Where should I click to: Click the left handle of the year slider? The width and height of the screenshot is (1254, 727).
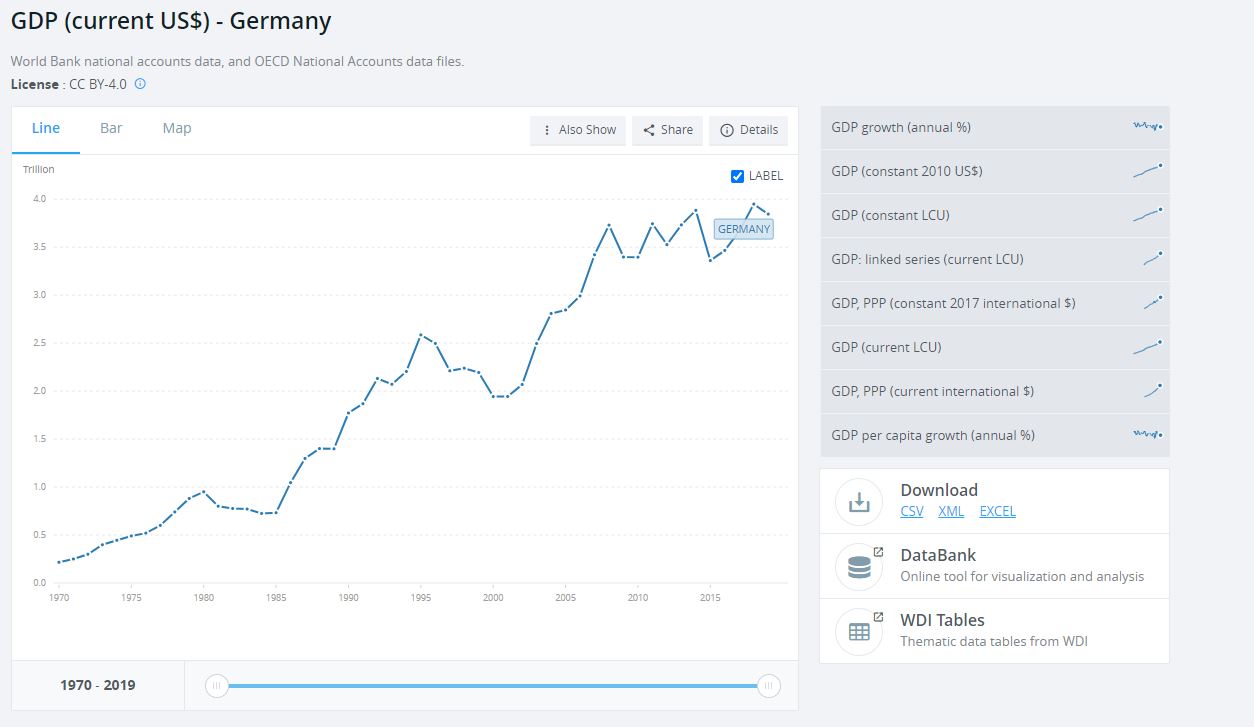click(217, 685)
